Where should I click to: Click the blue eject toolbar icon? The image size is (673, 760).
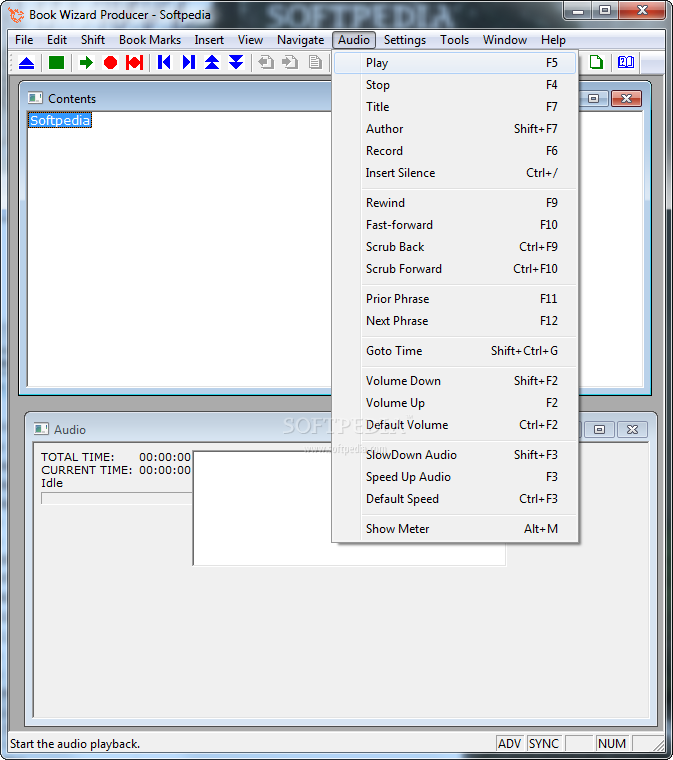tap(27, 63)
